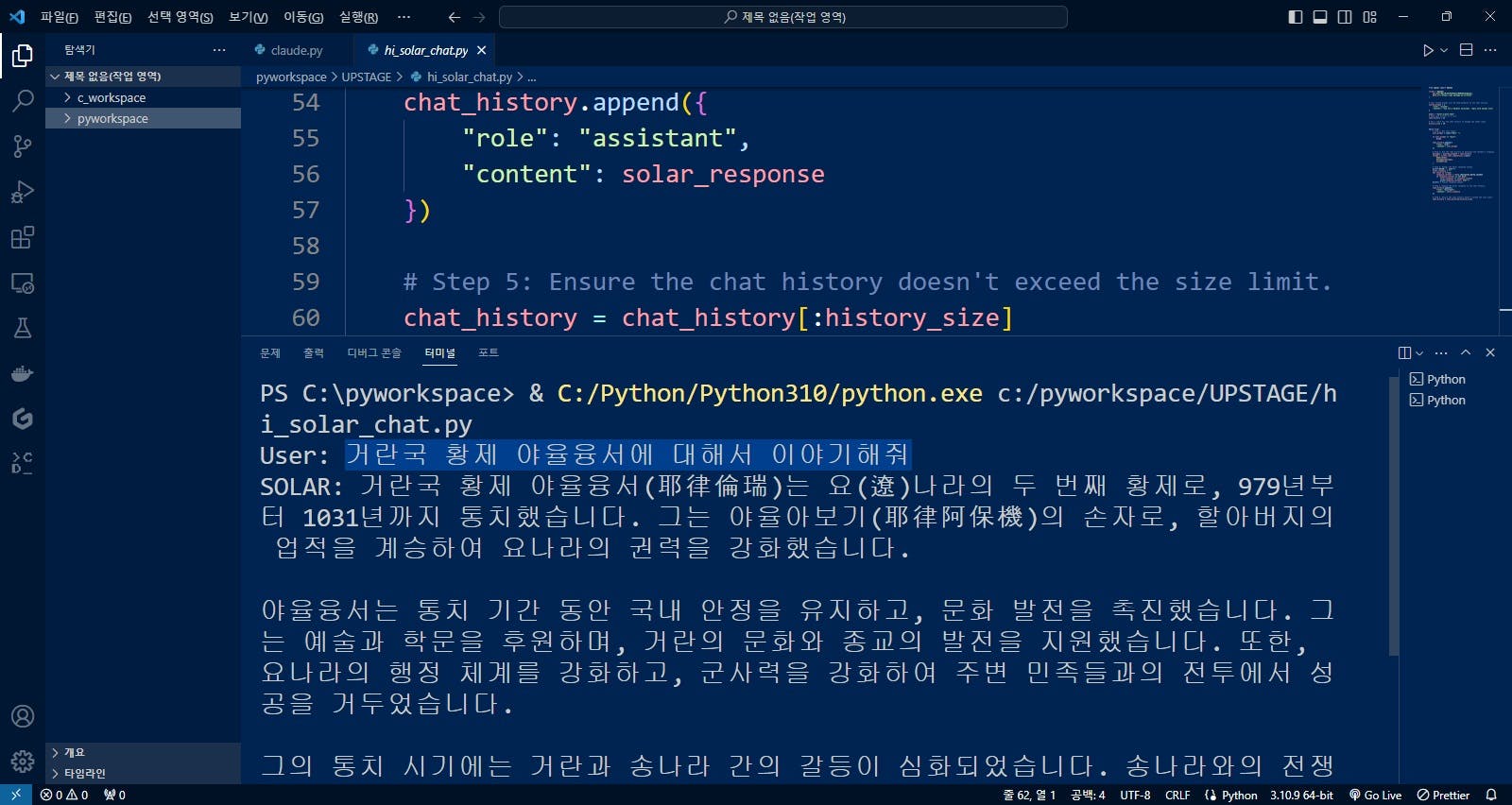This screenshot has width=1512, height=805.
Task: Open the Docker view
Action: [x=23, y=373]
